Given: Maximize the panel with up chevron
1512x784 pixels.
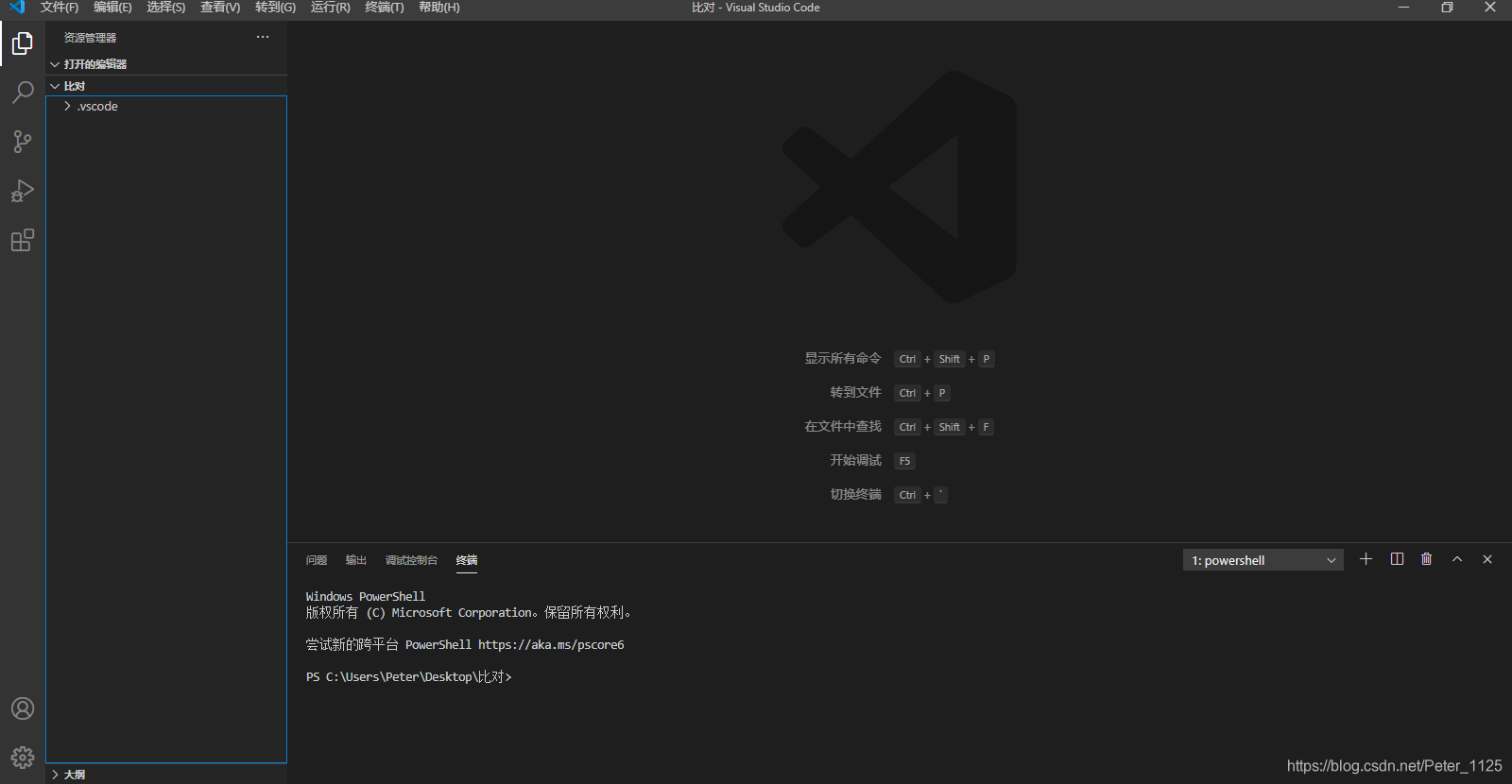Looking at the screenshot, I should coord(1457,559).
